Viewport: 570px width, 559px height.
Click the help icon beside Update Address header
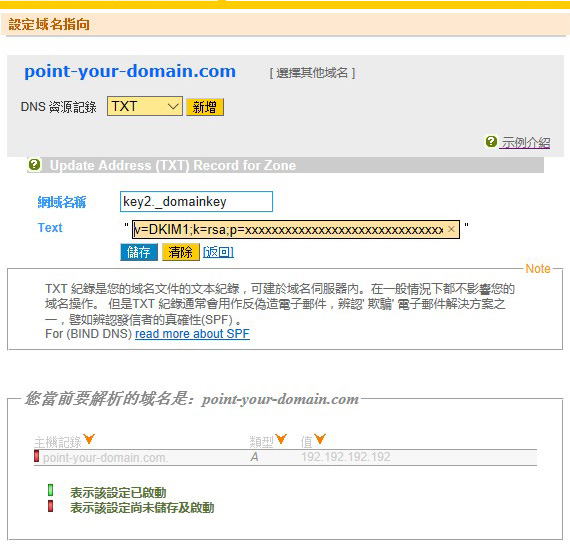point(35,165)
